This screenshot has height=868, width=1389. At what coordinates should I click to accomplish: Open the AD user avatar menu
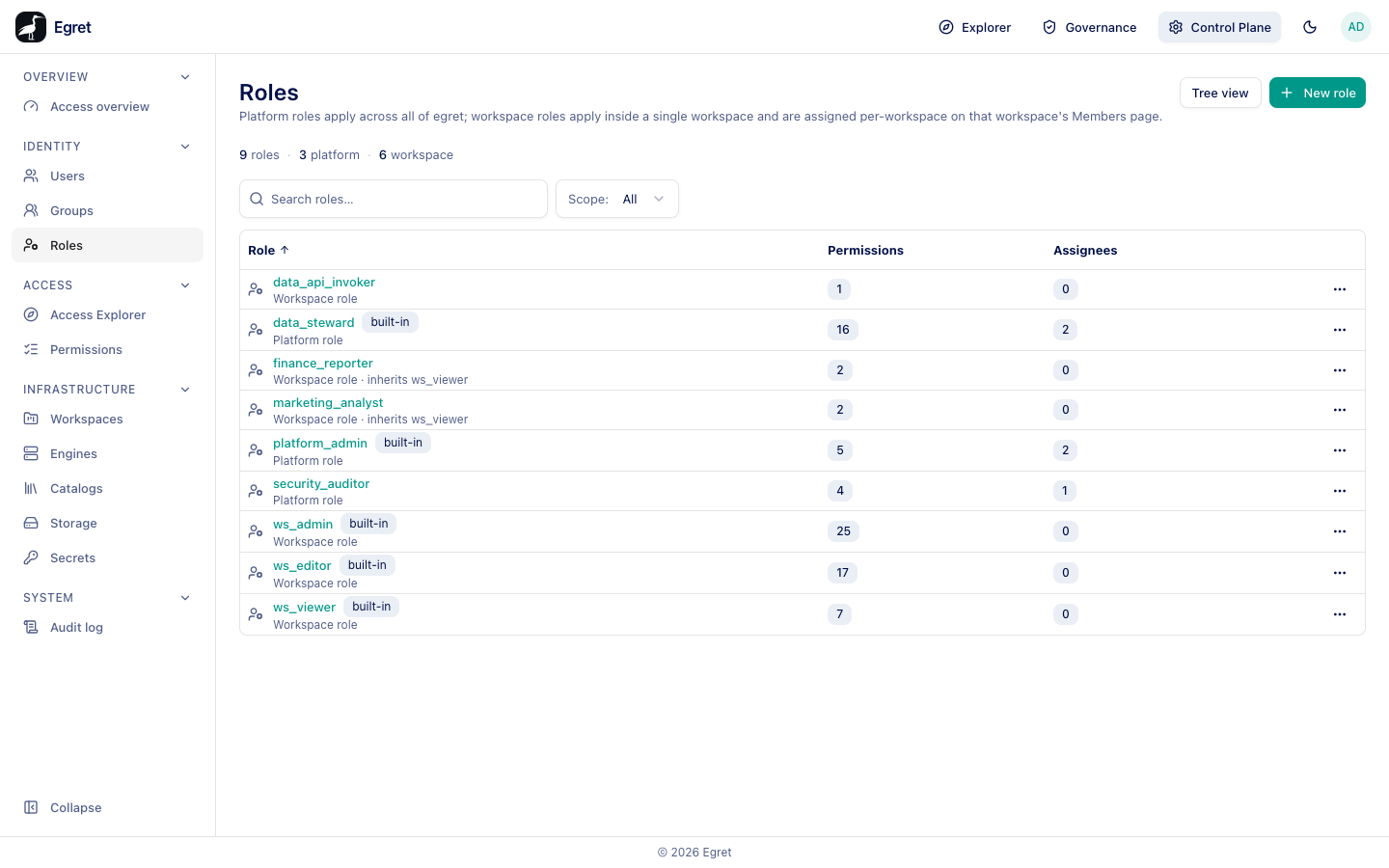click(x=1356, y=27)
